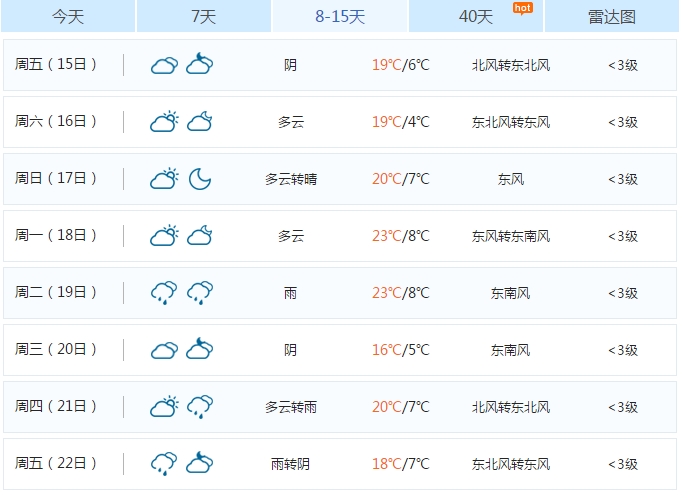
Task: Click the <3级 wind level for 周二 19日
Action: point(623,293)
